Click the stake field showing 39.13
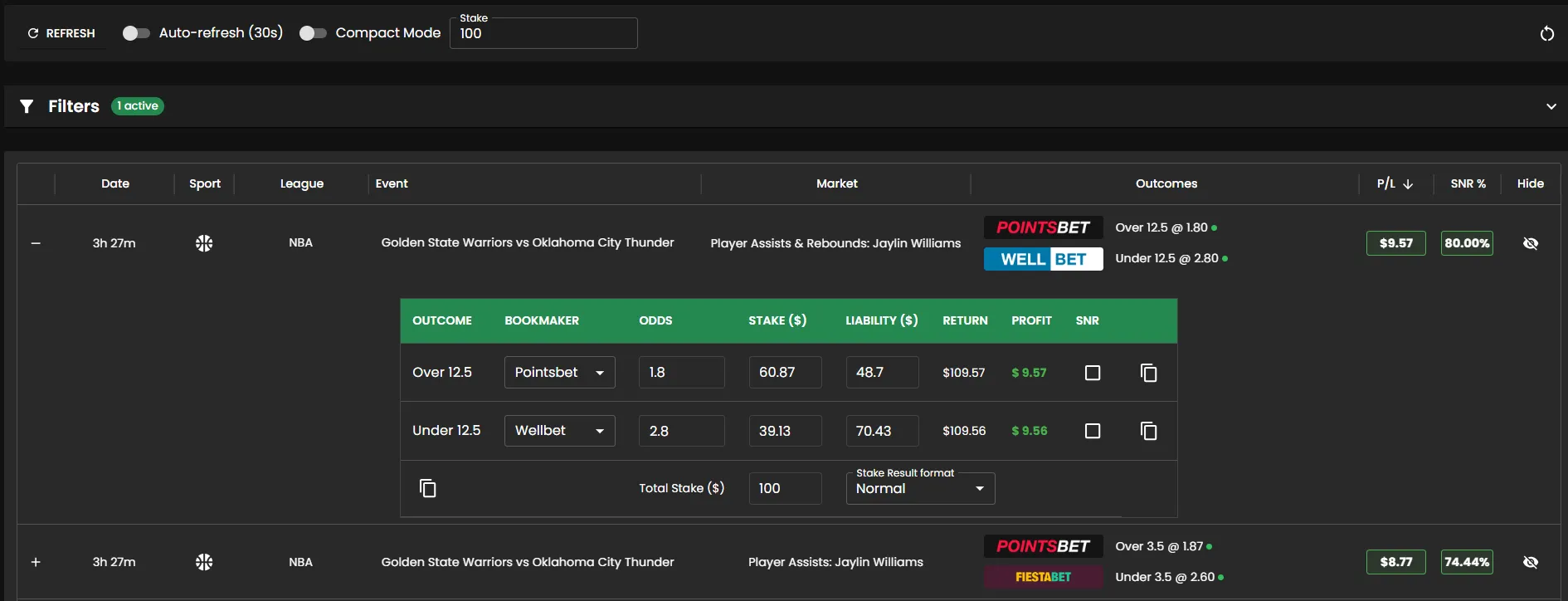This screenshot has height=601, width=1568. 786,431
